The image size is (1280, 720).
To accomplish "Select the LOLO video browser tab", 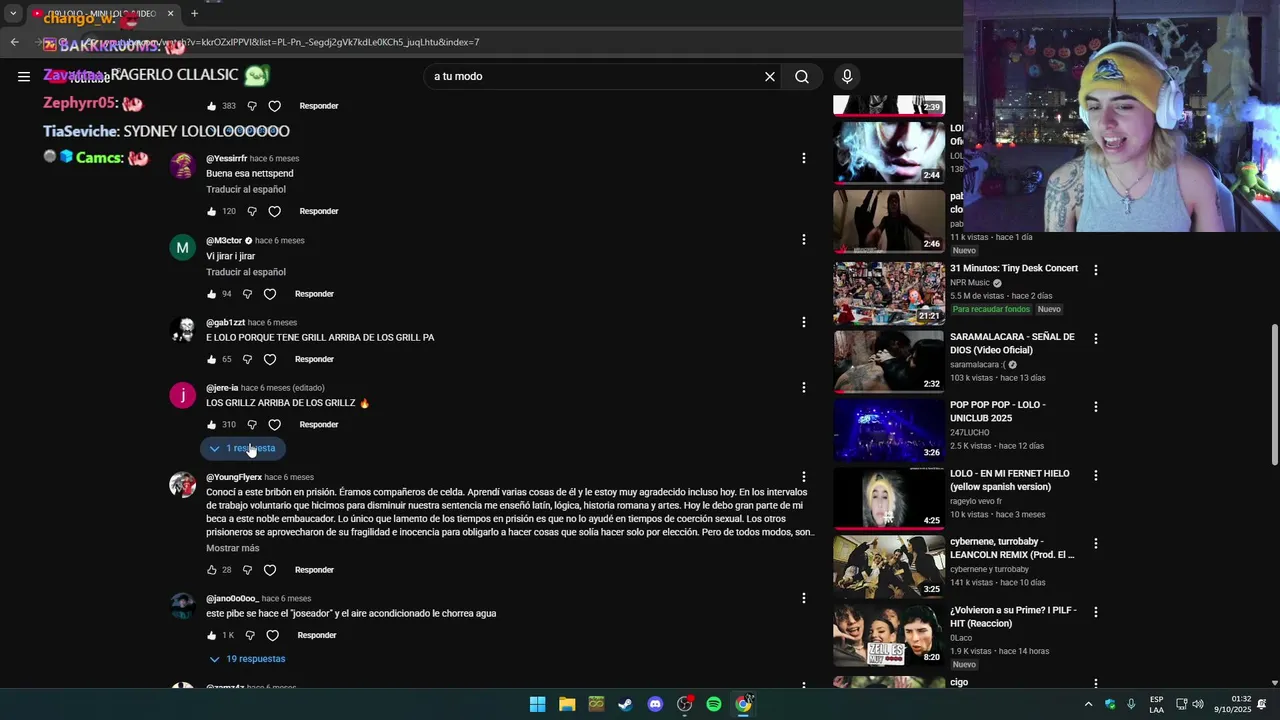I will (101, 14).
